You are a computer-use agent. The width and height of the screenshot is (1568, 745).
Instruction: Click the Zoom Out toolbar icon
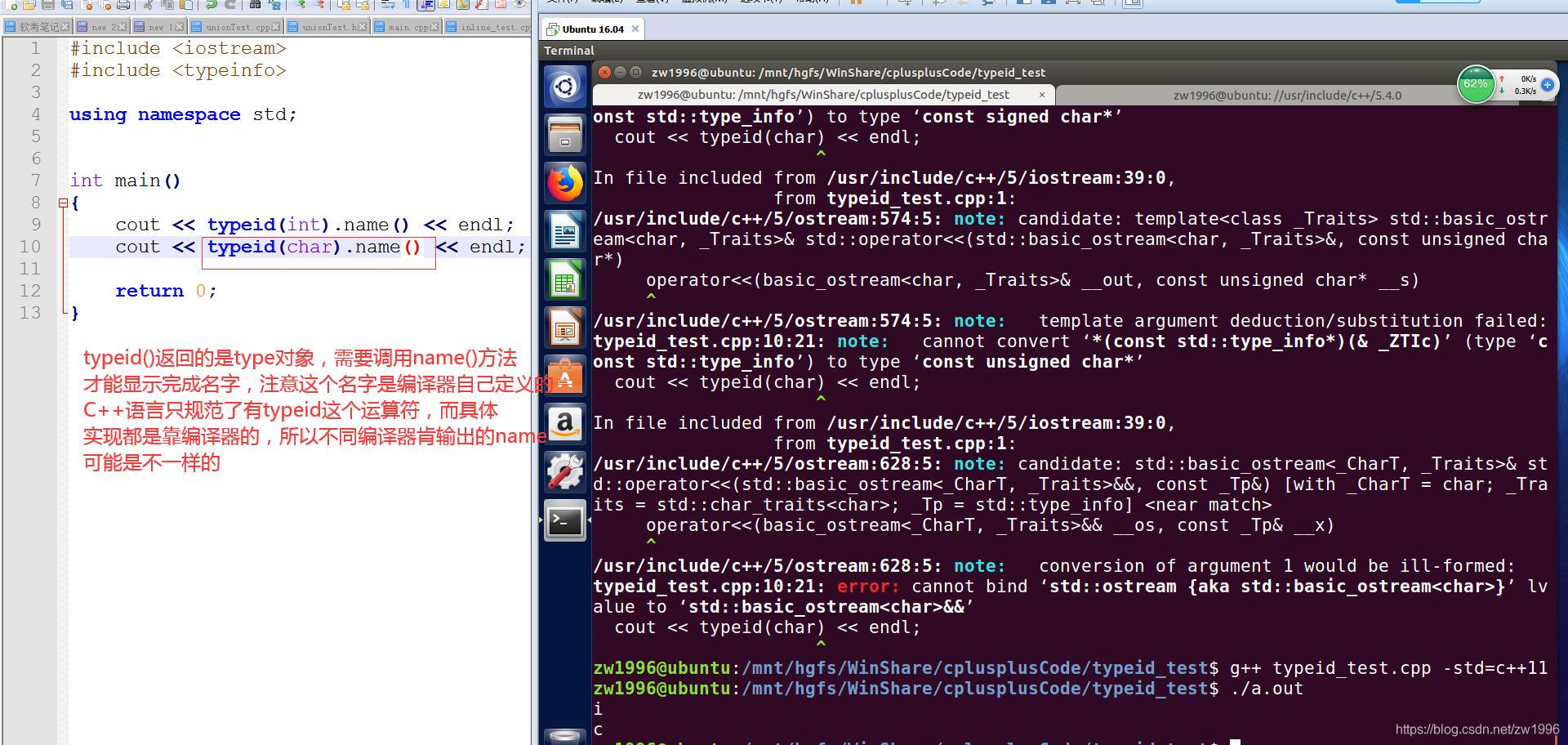click(x=319, y=4)
